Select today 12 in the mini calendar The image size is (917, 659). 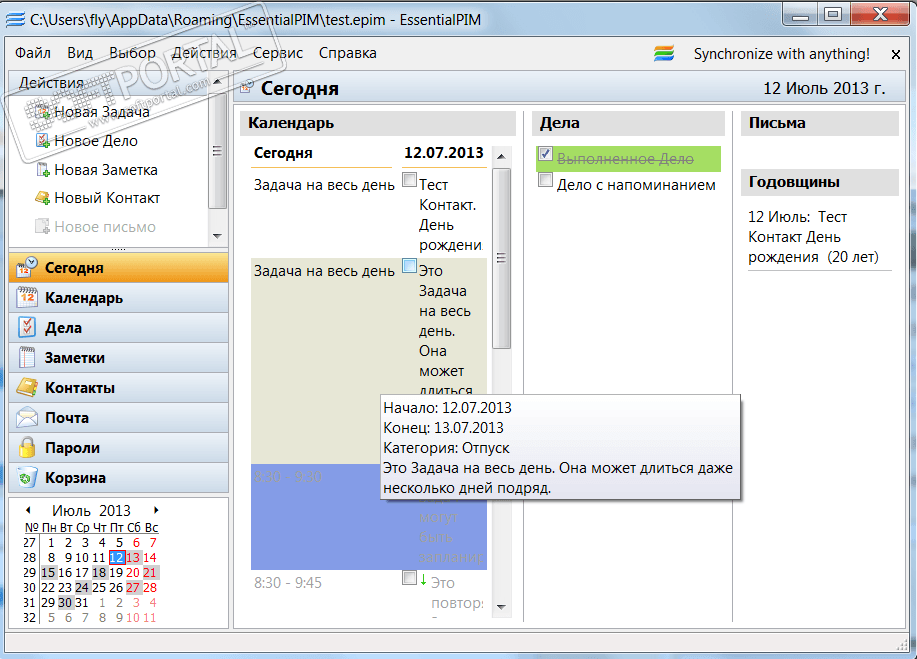[117, 557]
